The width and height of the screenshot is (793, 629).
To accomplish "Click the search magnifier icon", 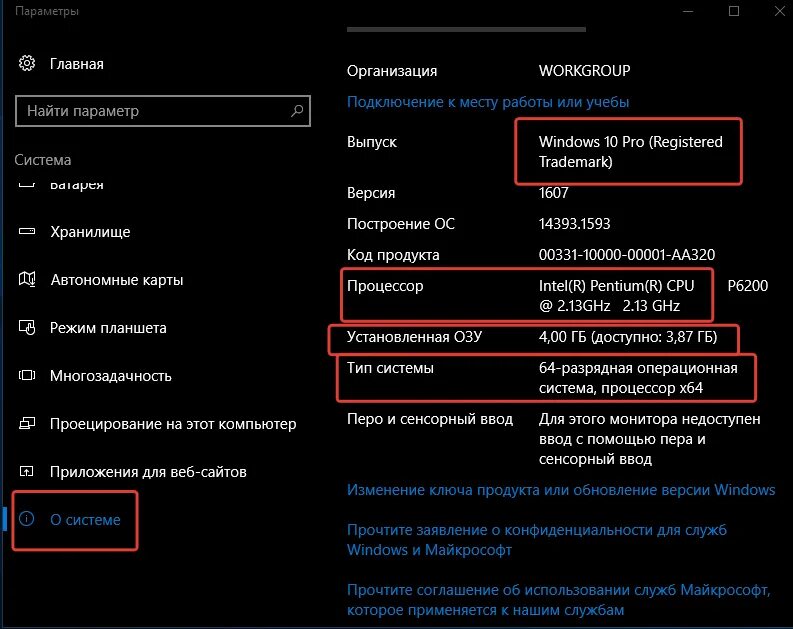I will [297, 110].
